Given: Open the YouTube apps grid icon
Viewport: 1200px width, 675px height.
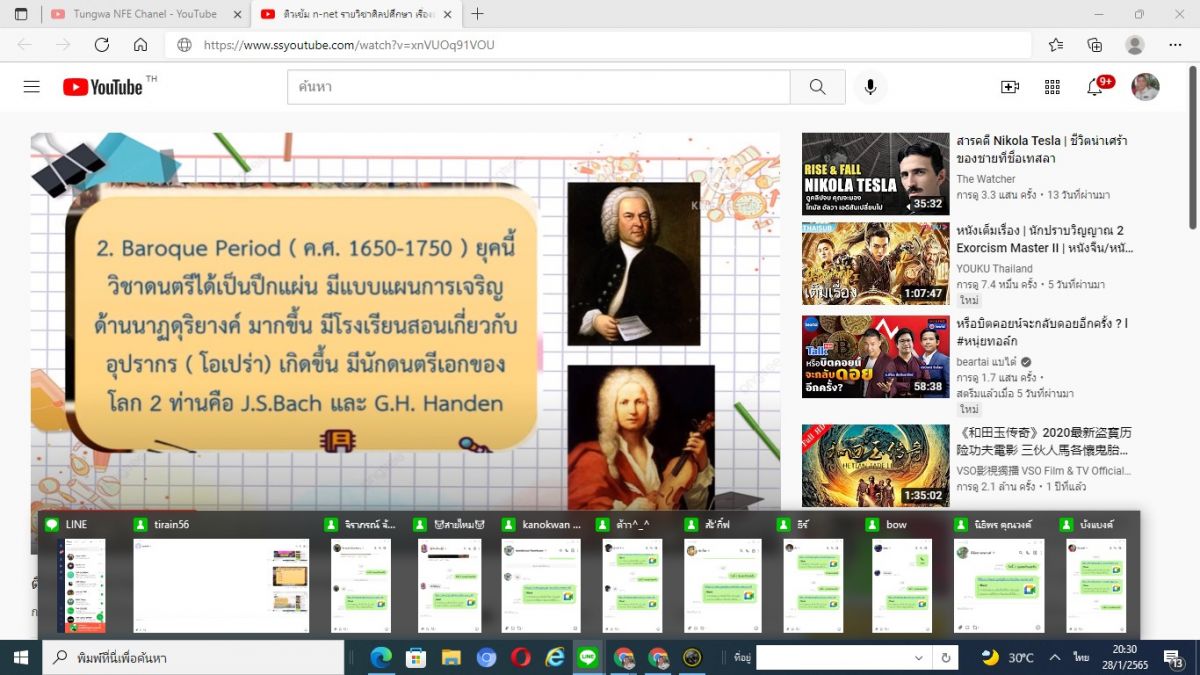Looking at the screenshot, I should [x=1052, y=87].
